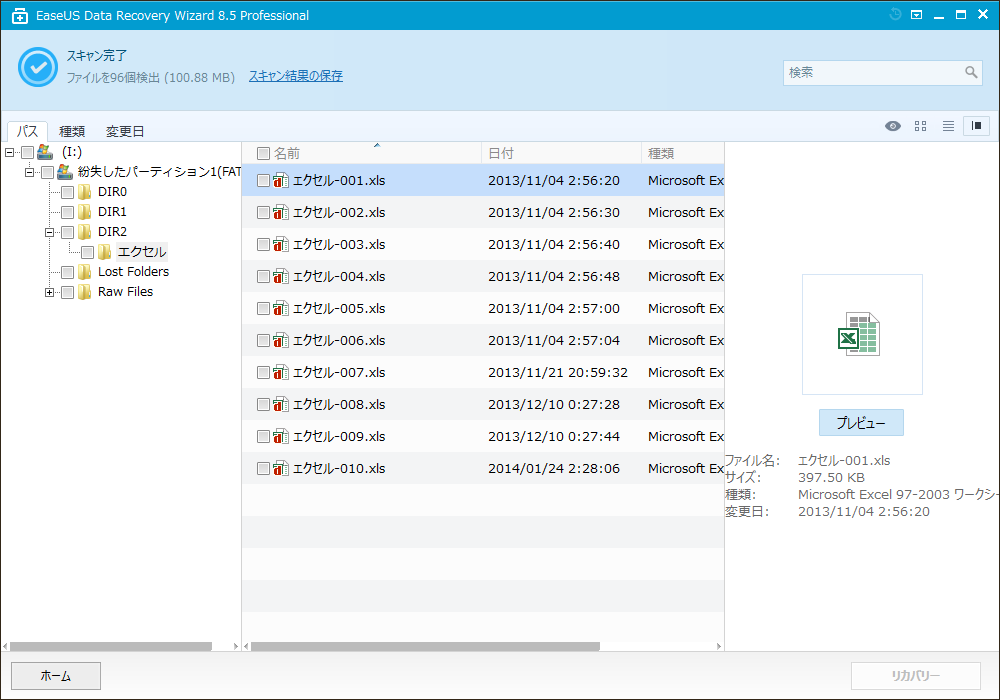
Task: Click the scan history icon in title bar
Action: pos(895,15)
